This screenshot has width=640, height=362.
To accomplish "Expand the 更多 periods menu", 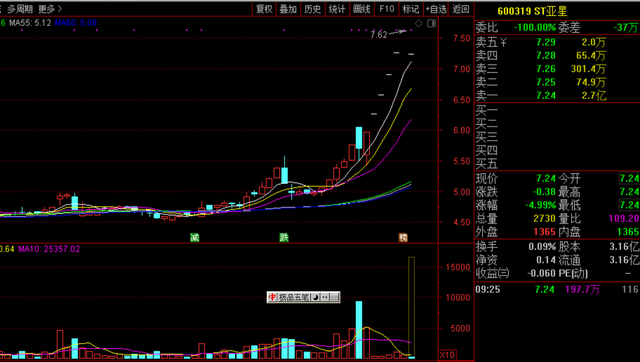I will 50,9.
